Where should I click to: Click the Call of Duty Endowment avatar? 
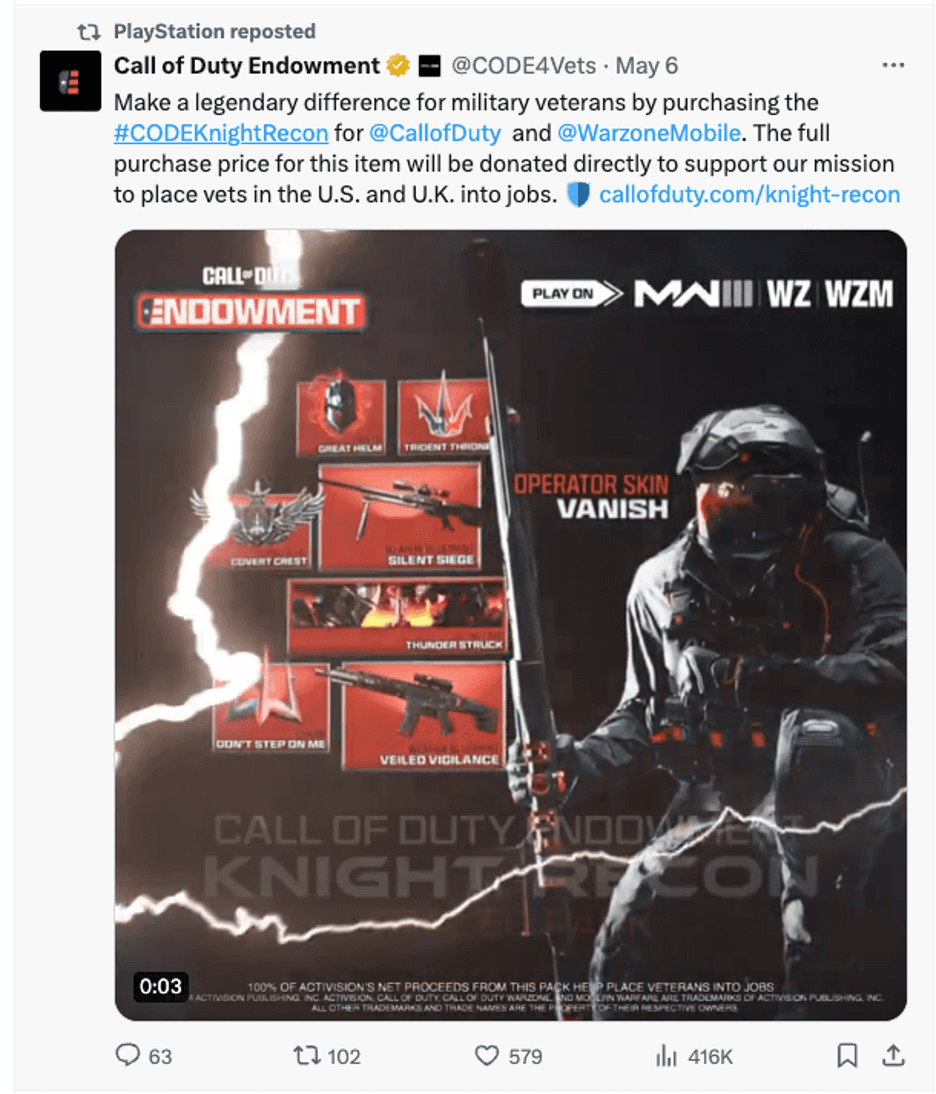click(x=70, y=81)
